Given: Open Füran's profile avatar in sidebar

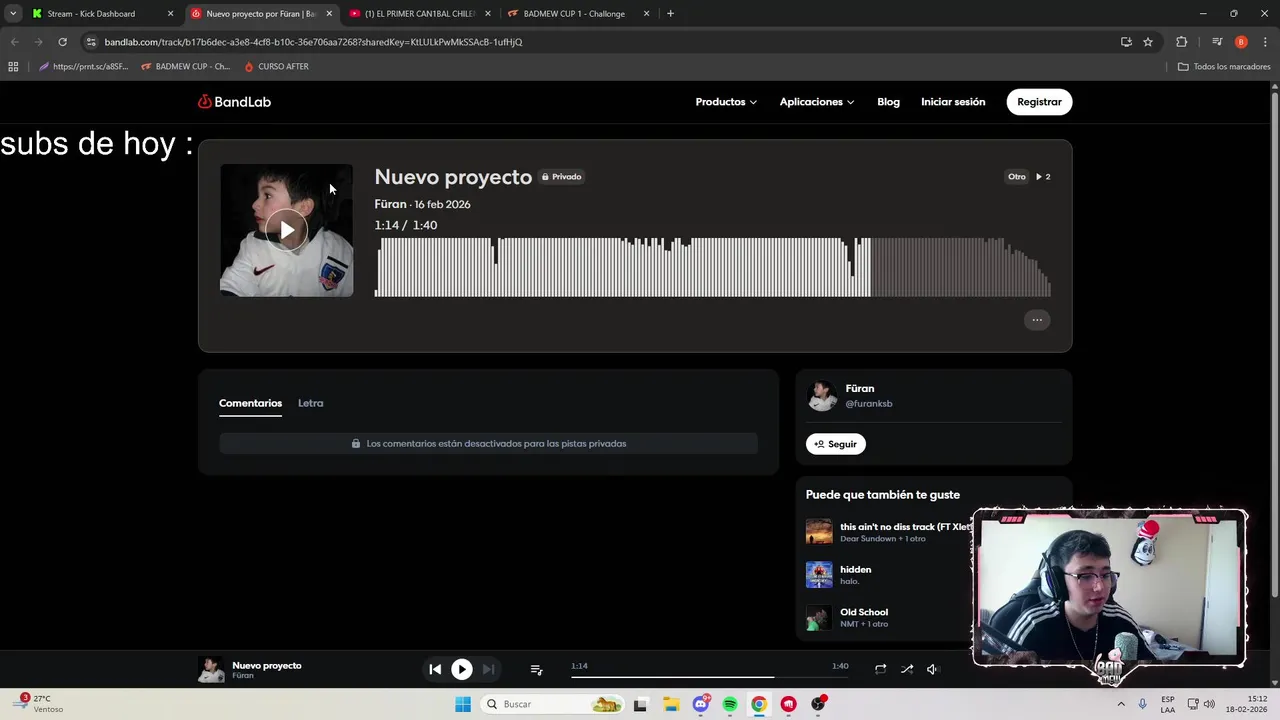Looking at the screenshot, I should (x=822, y=396).
